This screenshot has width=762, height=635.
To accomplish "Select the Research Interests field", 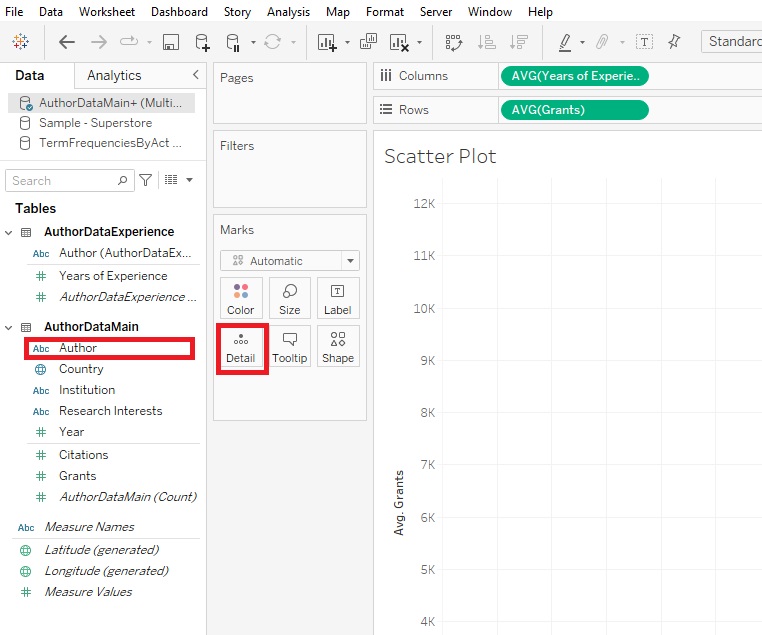I will pyautogui.click(x=113, y=411).
